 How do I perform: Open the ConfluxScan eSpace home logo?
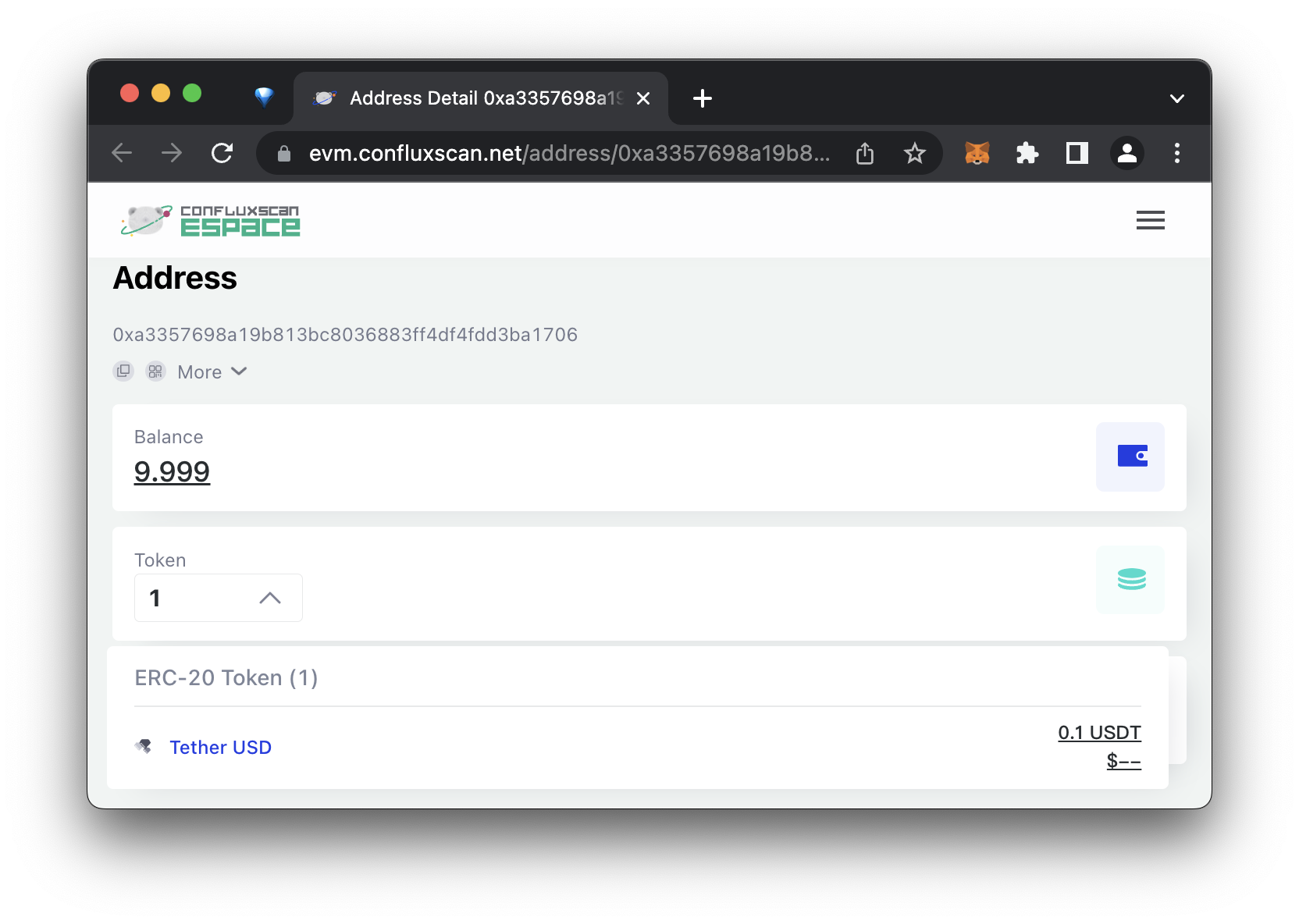click(209, 220)
